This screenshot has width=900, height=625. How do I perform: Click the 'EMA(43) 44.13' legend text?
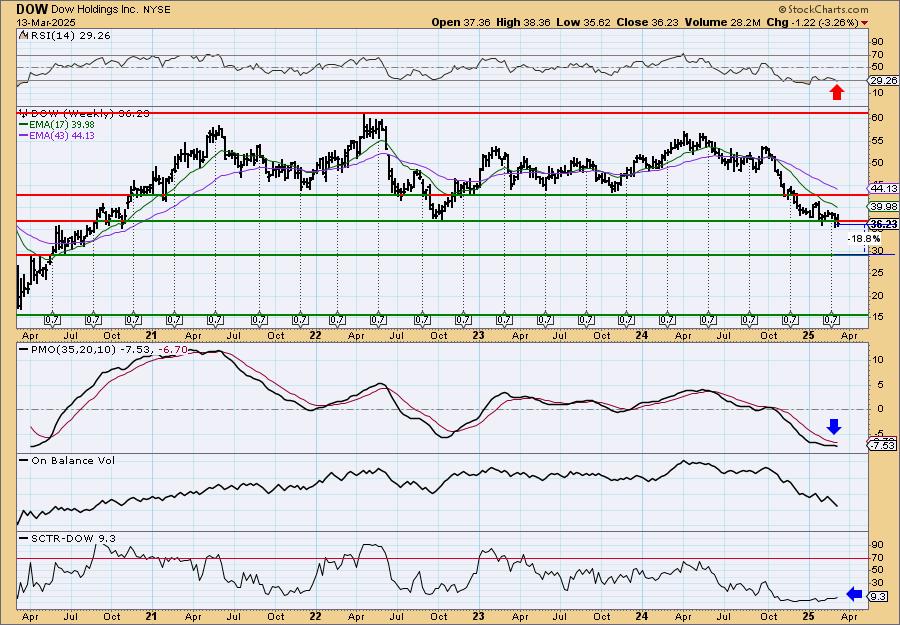pos(62,136)
